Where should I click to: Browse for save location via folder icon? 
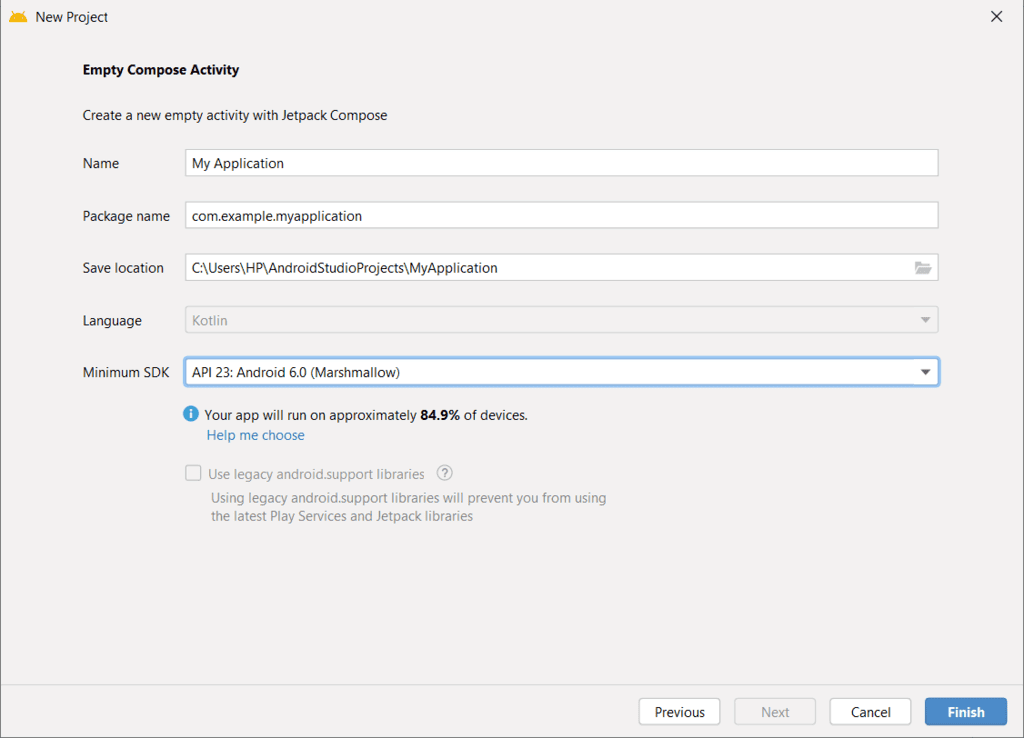[x=922, y=268]
